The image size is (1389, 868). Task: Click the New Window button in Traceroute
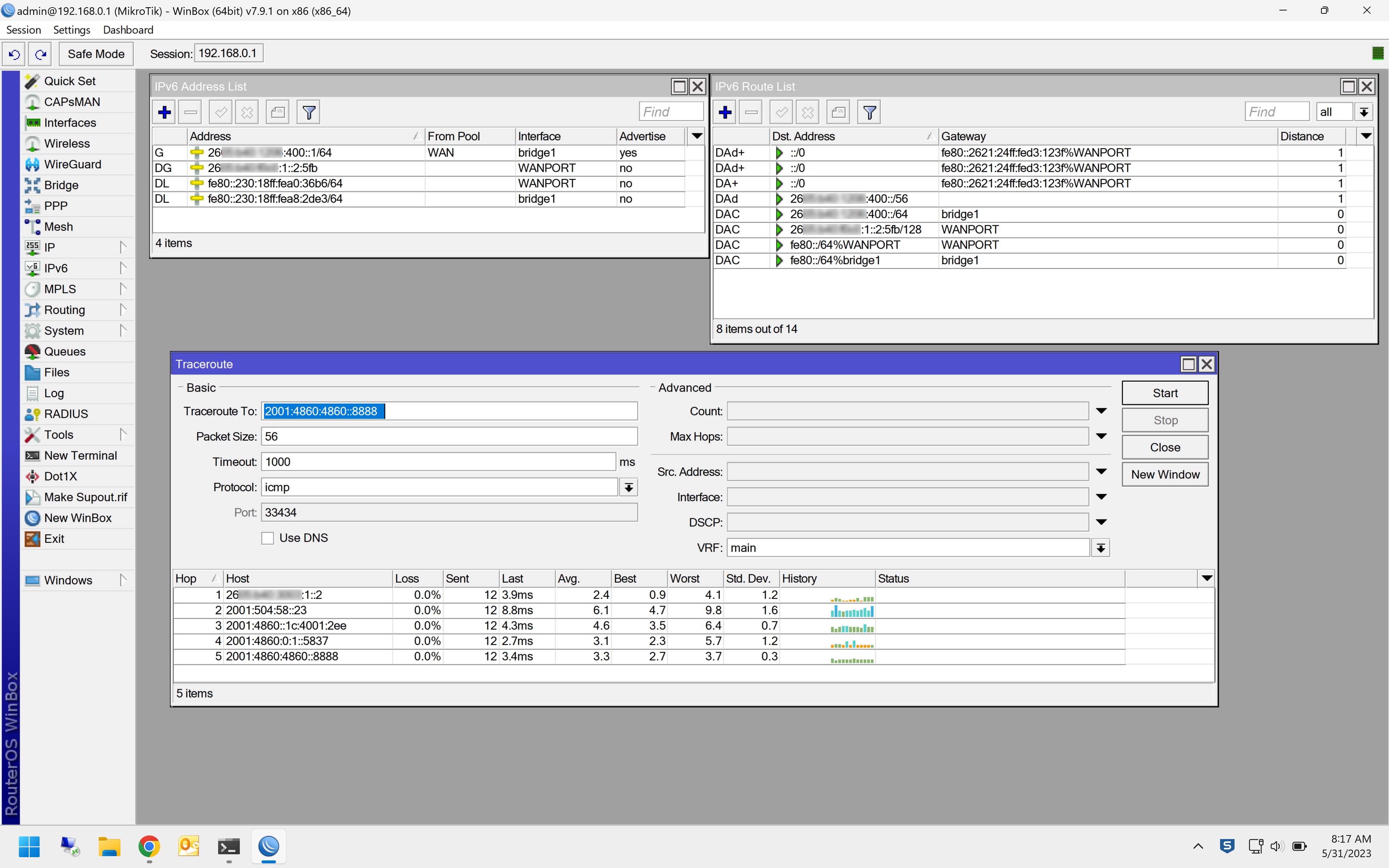click(x=1165, y=474)
